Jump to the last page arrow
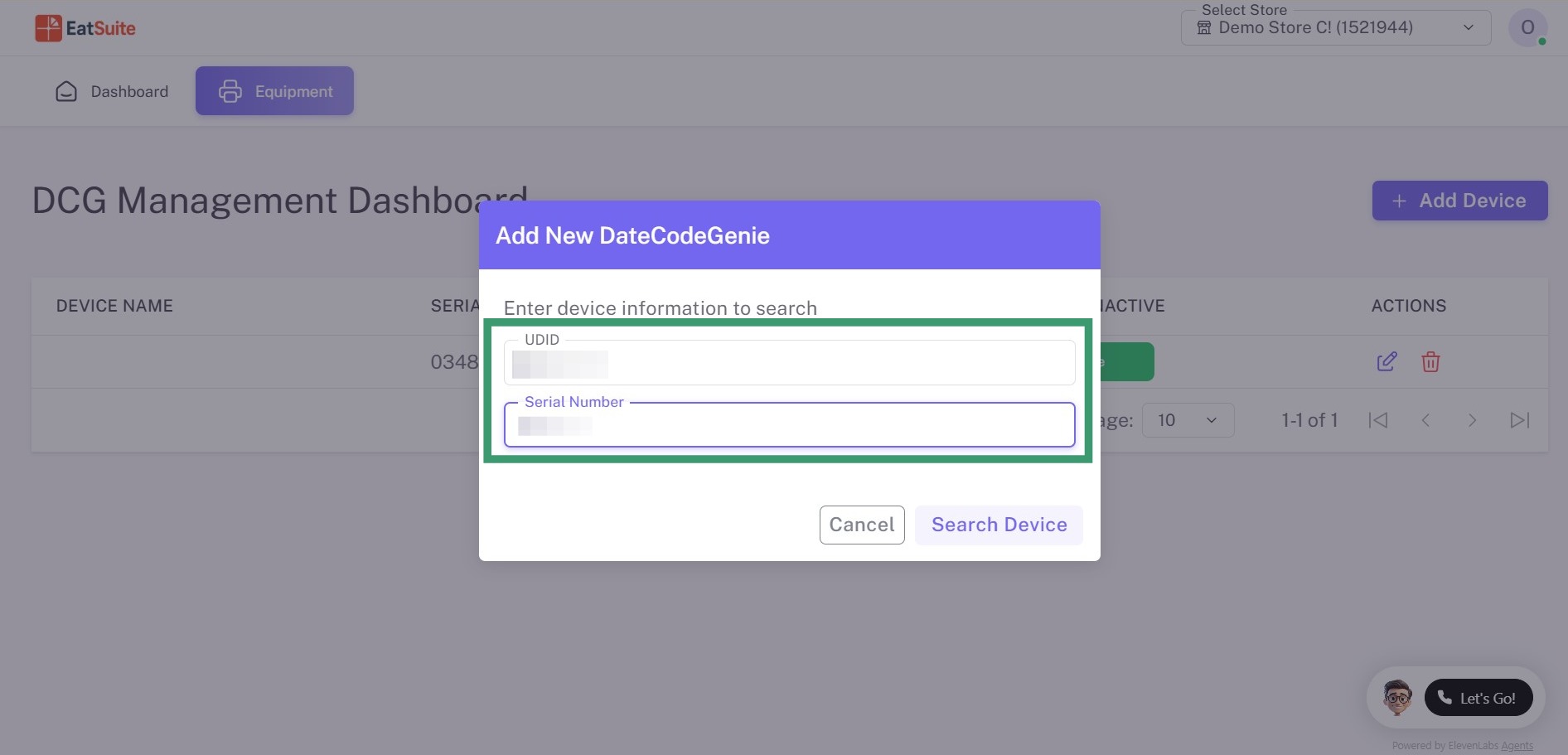This screenshot has width=1568, height=755. click(x=1519, y=420)
